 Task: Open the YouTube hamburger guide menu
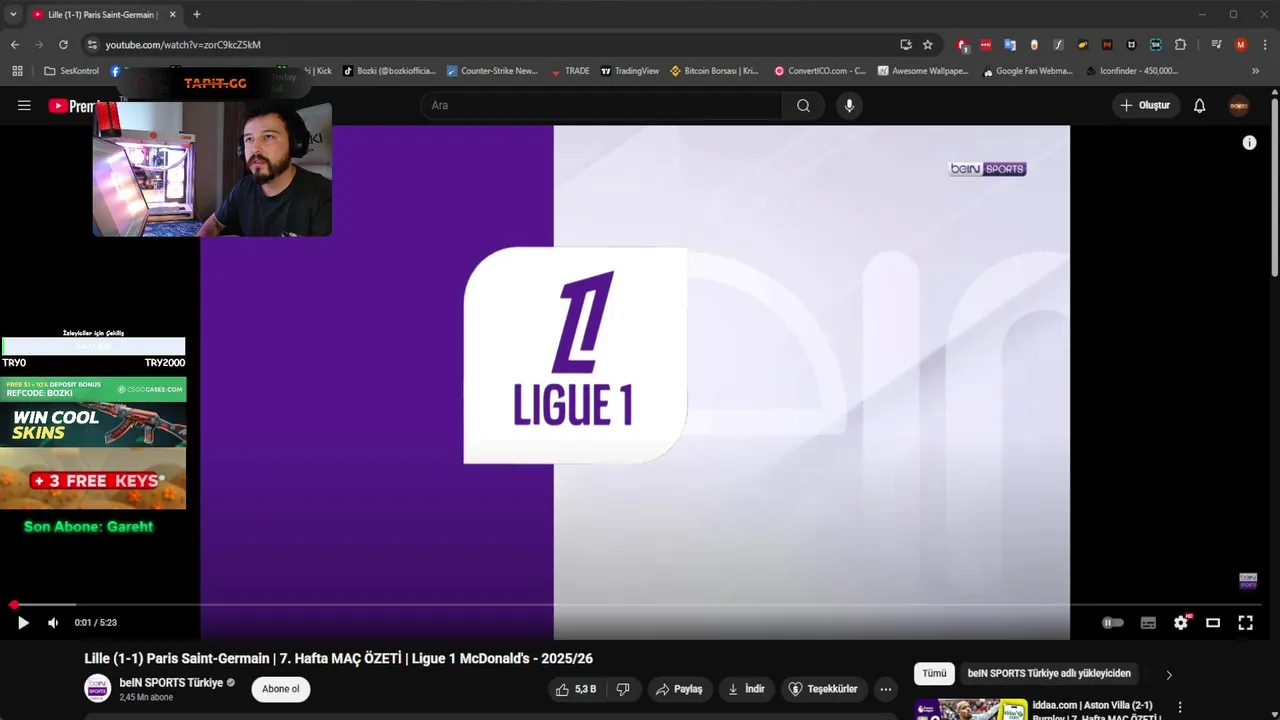point(24,106)
